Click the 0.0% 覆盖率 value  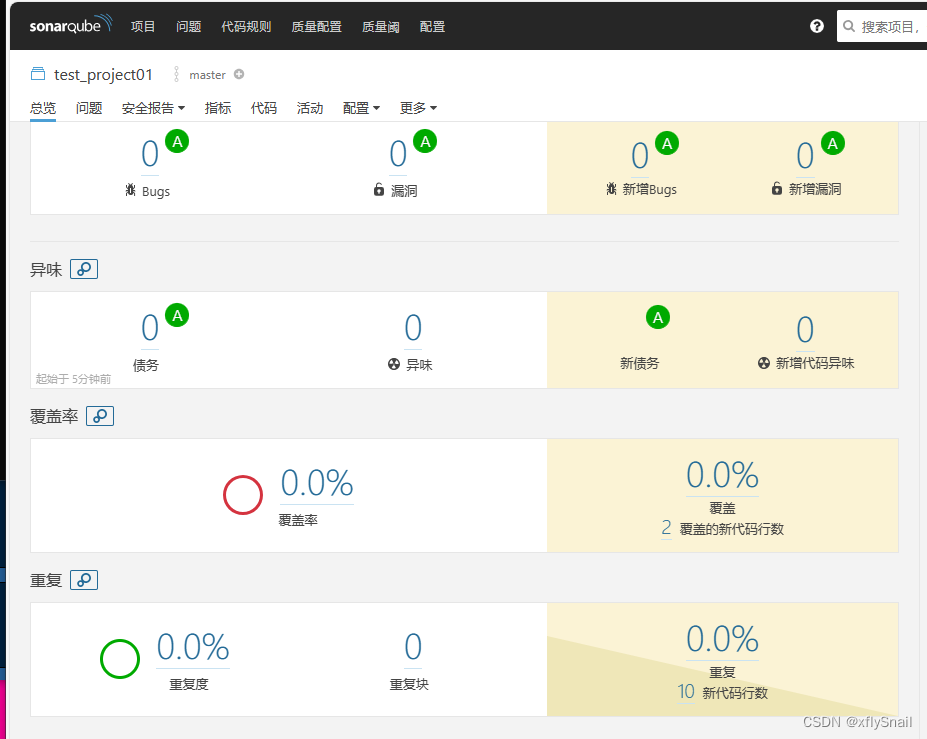(x=317, y=484)
